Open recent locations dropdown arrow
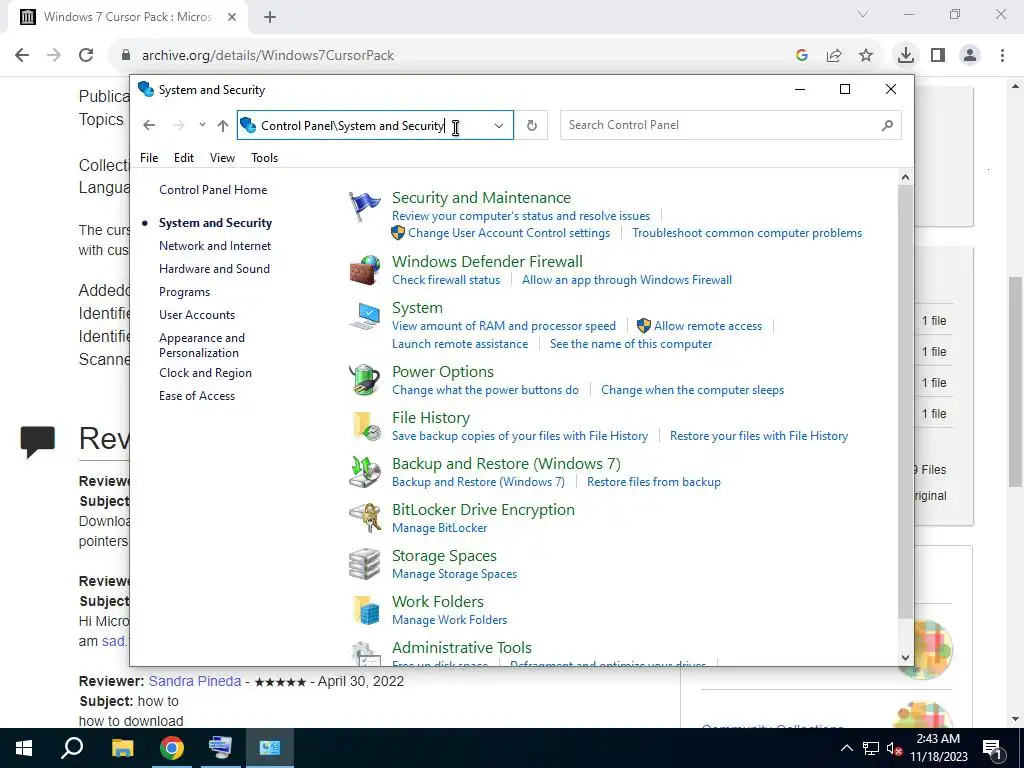This screenshot has width=1024, height=768. tap(202, 125)
